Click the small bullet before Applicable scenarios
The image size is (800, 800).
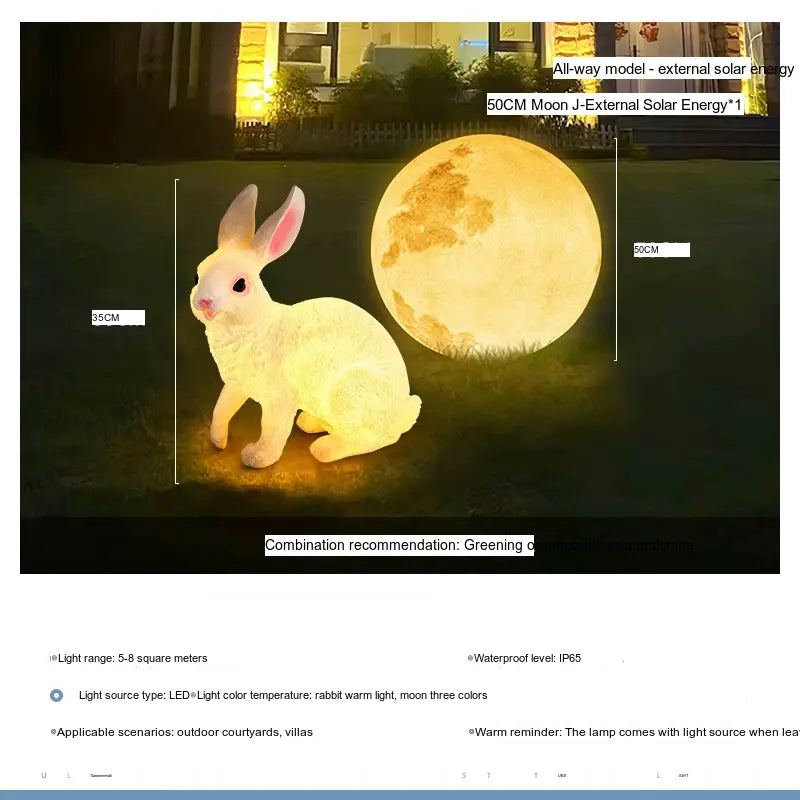tap(53, 732)
